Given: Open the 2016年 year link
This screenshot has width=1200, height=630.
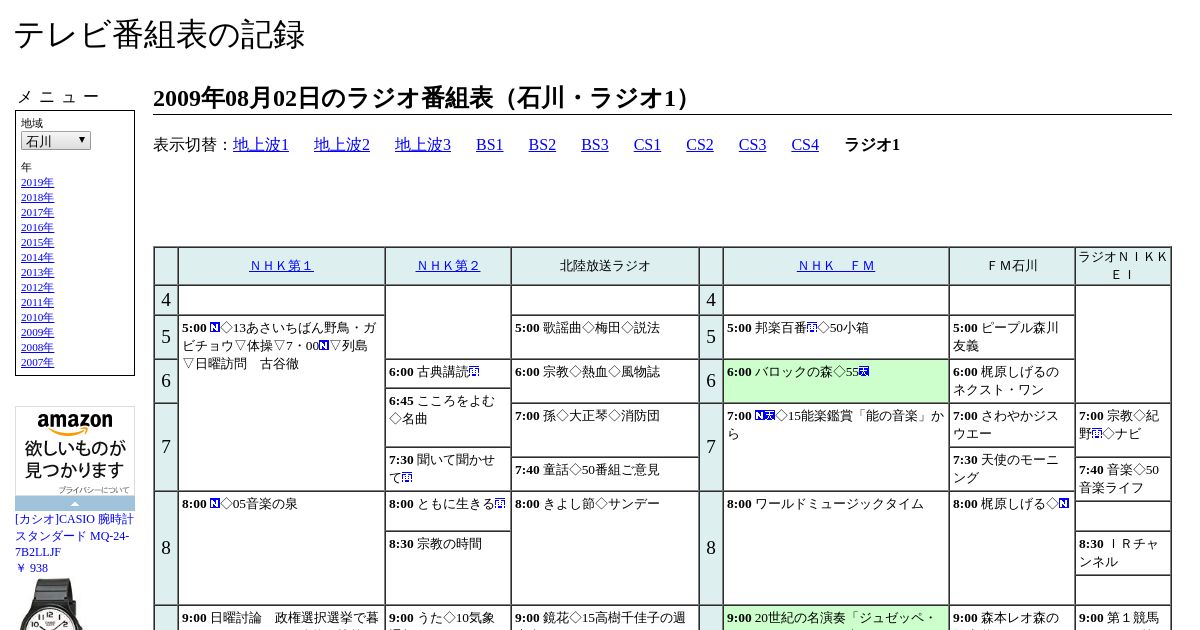Looking at the screenshot, I should click(x=37, y=227).
